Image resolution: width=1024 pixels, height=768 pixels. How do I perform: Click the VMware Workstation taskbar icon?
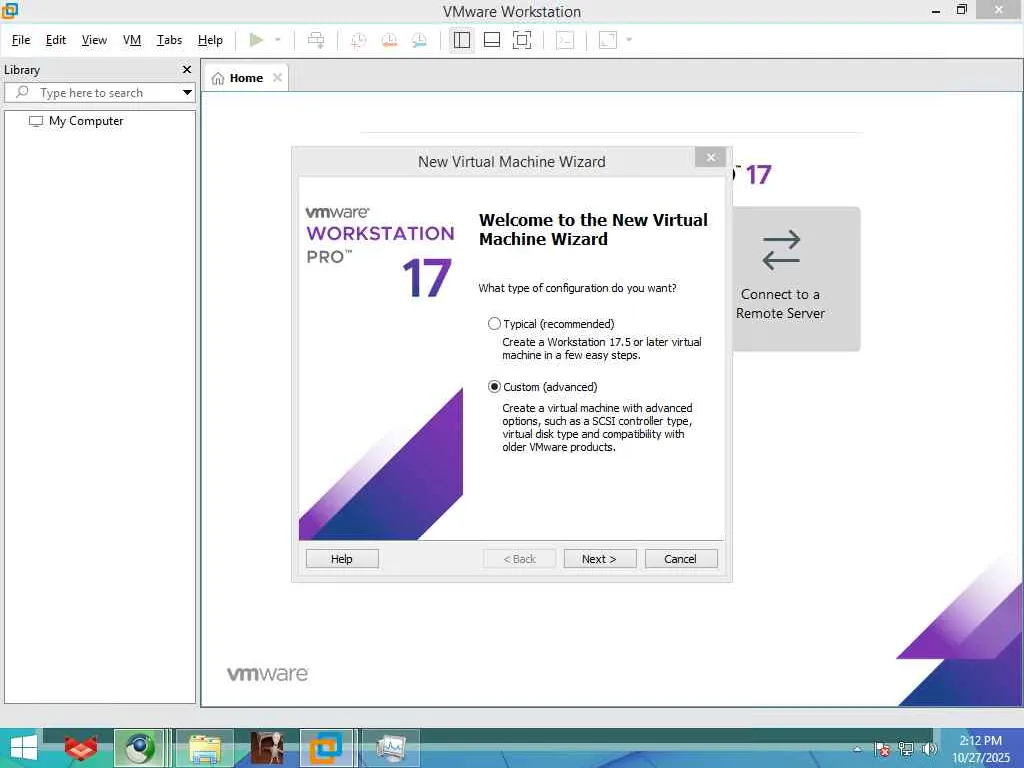click(326, 748)
